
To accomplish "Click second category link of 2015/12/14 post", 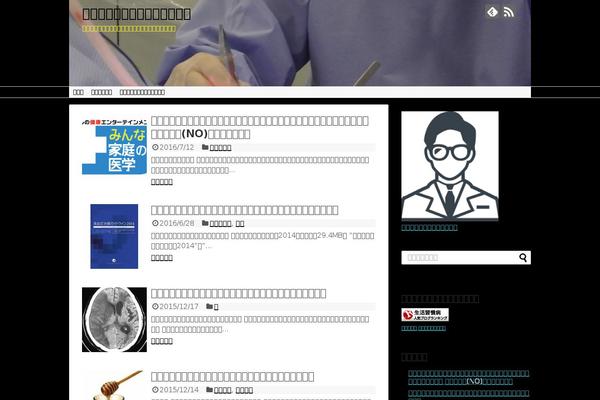I will tap(244, 390).
